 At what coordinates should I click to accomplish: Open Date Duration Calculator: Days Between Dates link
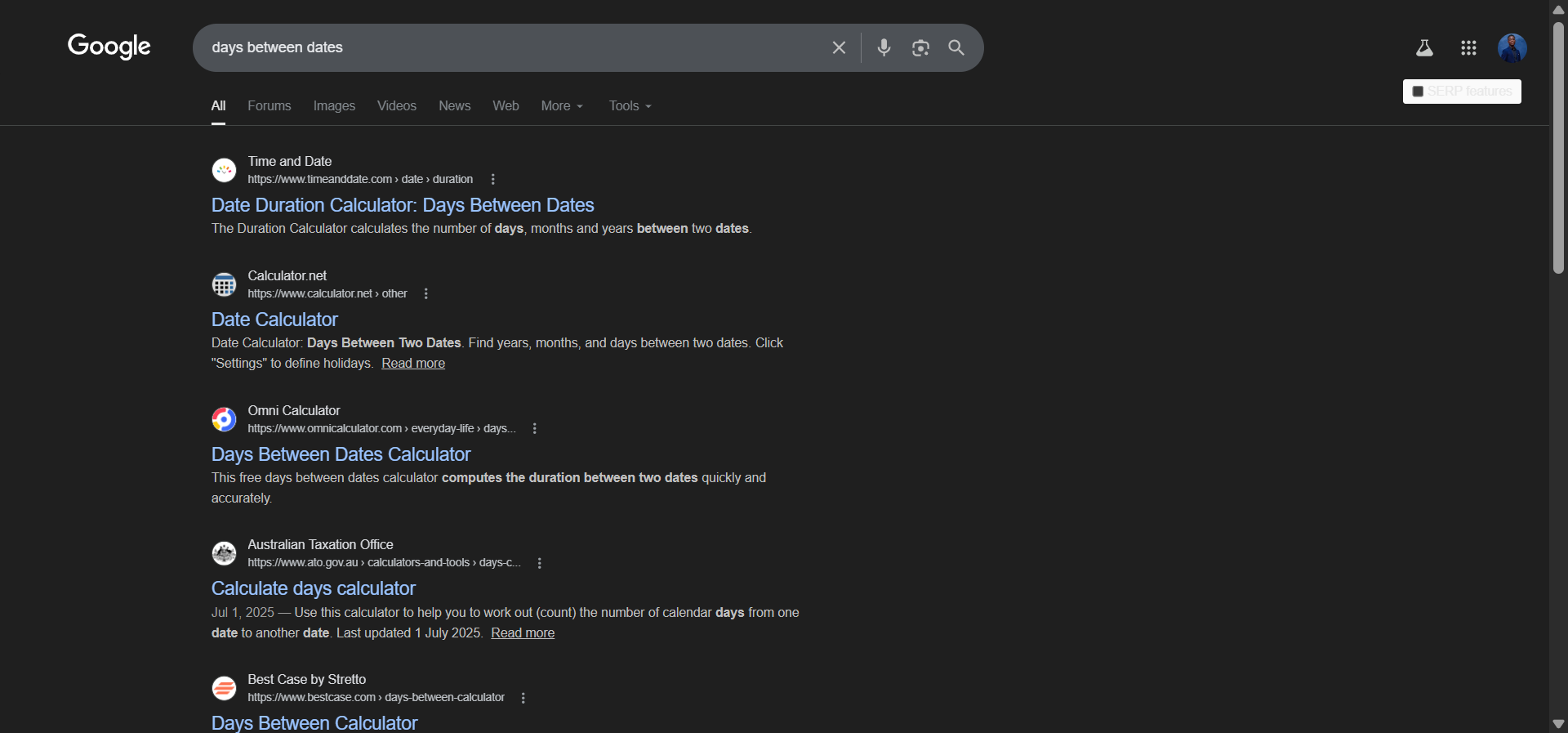[403, 205]
